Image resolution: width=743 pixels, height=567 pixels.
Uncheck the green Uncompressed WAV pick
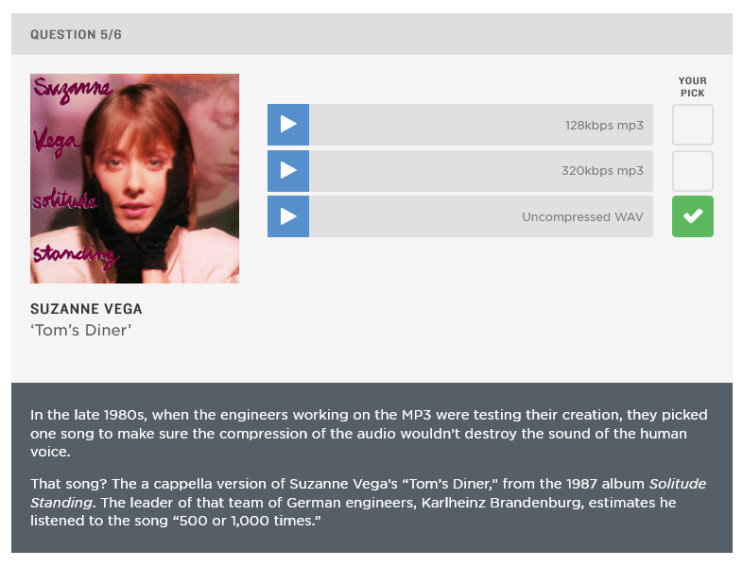[692, 217]
